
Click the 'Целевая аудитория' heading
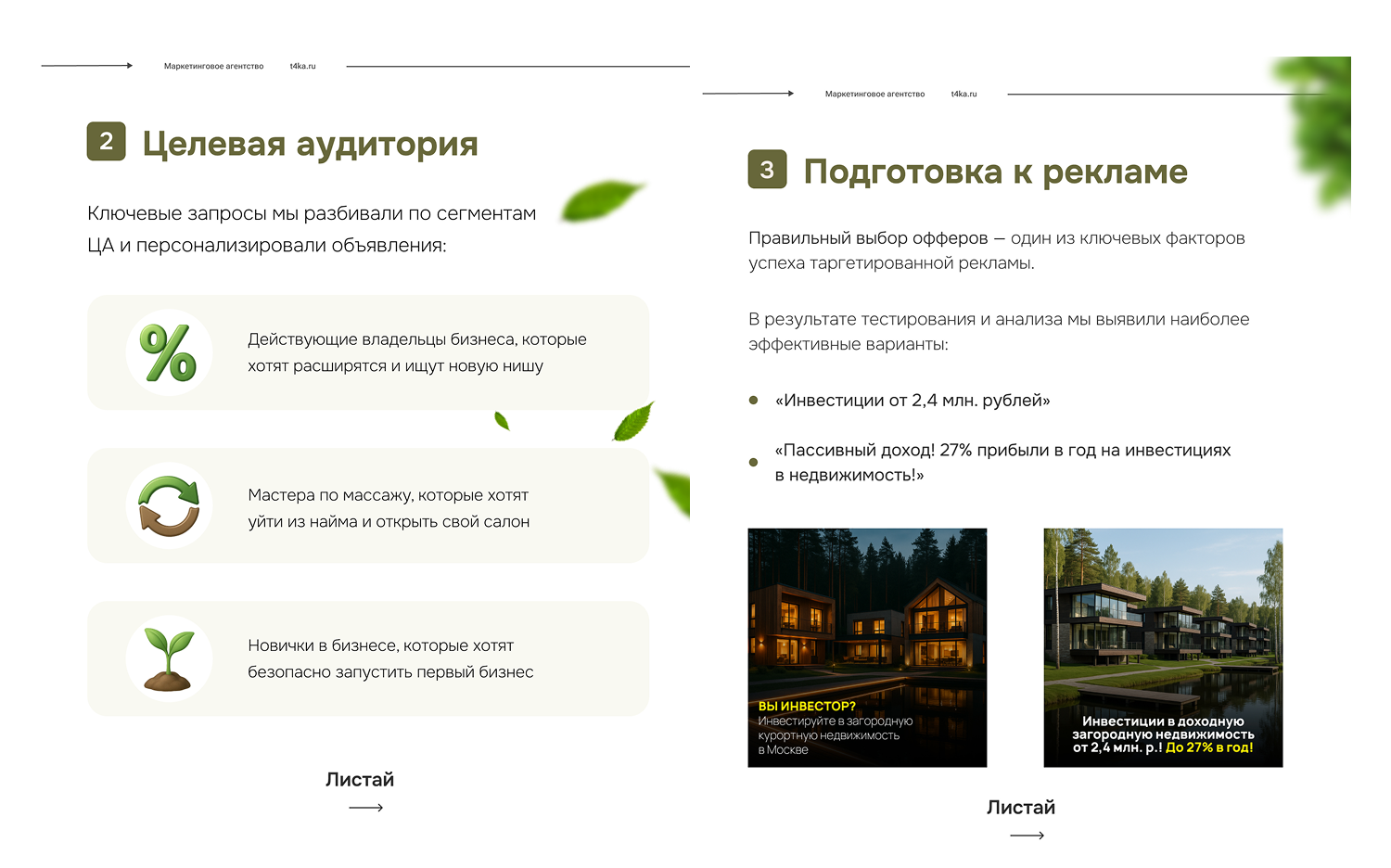tap(311, 144)
